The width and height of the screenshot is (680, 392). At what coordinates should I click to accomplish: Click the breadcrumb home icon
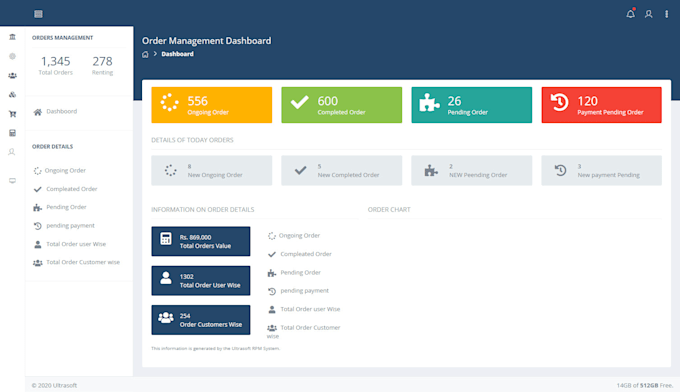pyautogui.click(x=145, y=54)
